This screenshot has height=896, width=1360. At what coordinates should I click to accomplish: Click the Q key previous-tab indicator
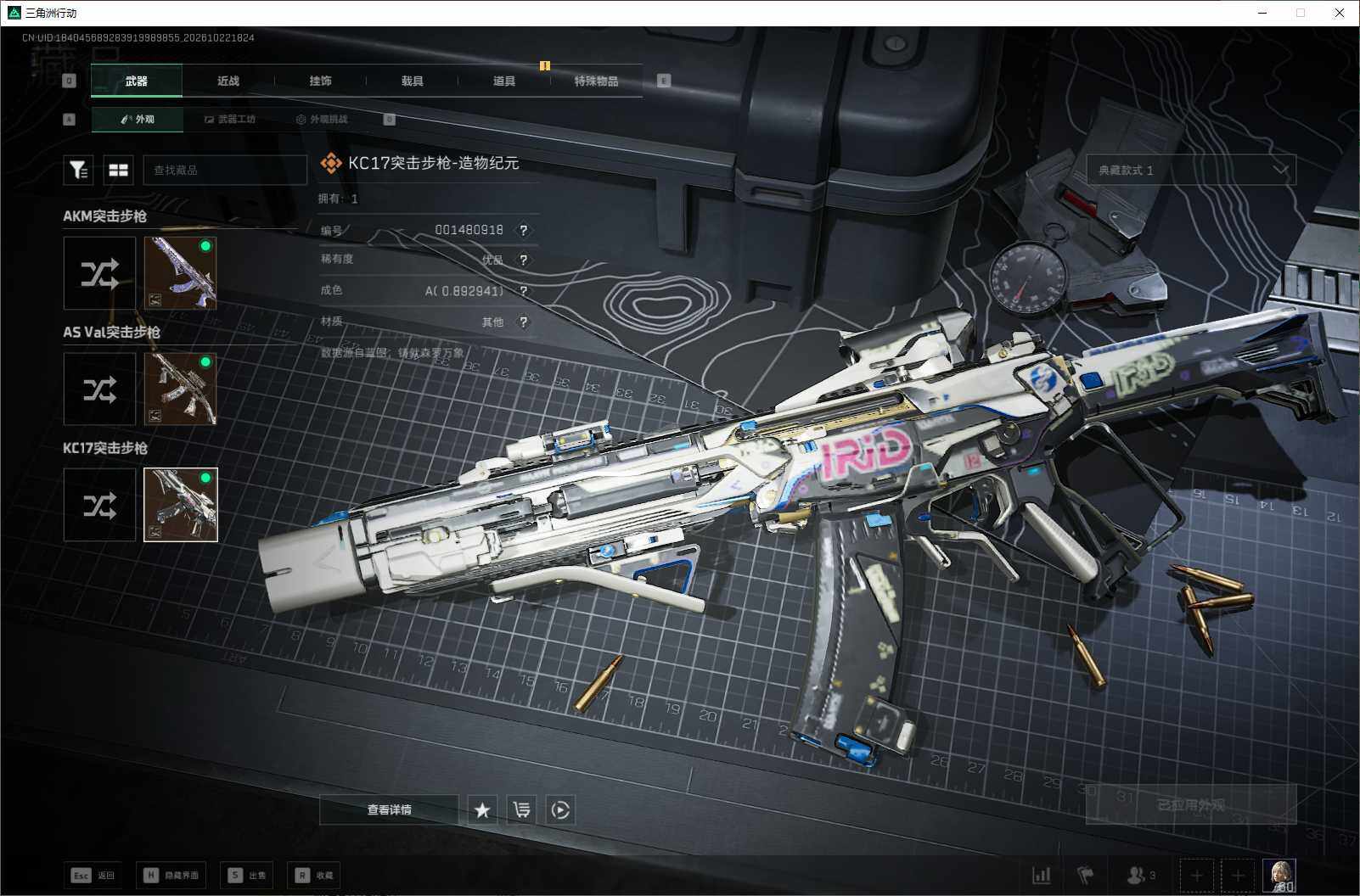pos(70,81)
